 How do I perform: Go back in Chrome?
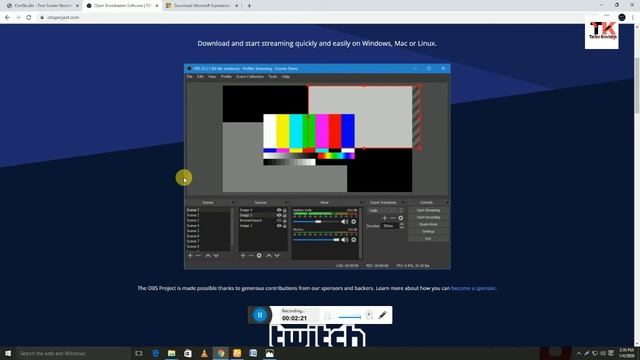(7, 18)
